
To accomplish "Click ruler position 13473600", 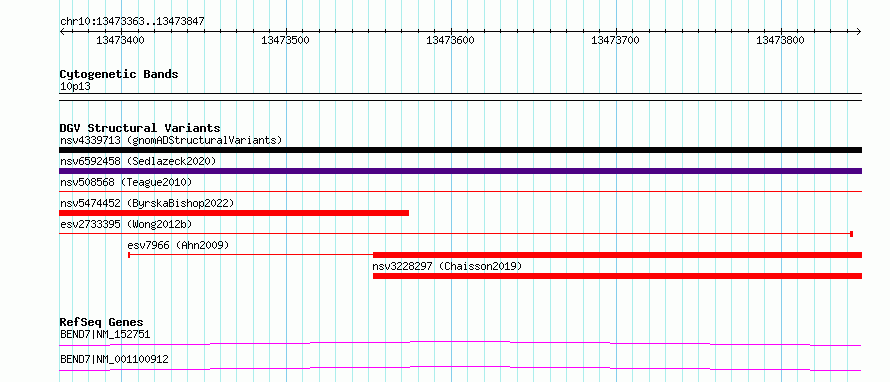I will click(451, 40).
